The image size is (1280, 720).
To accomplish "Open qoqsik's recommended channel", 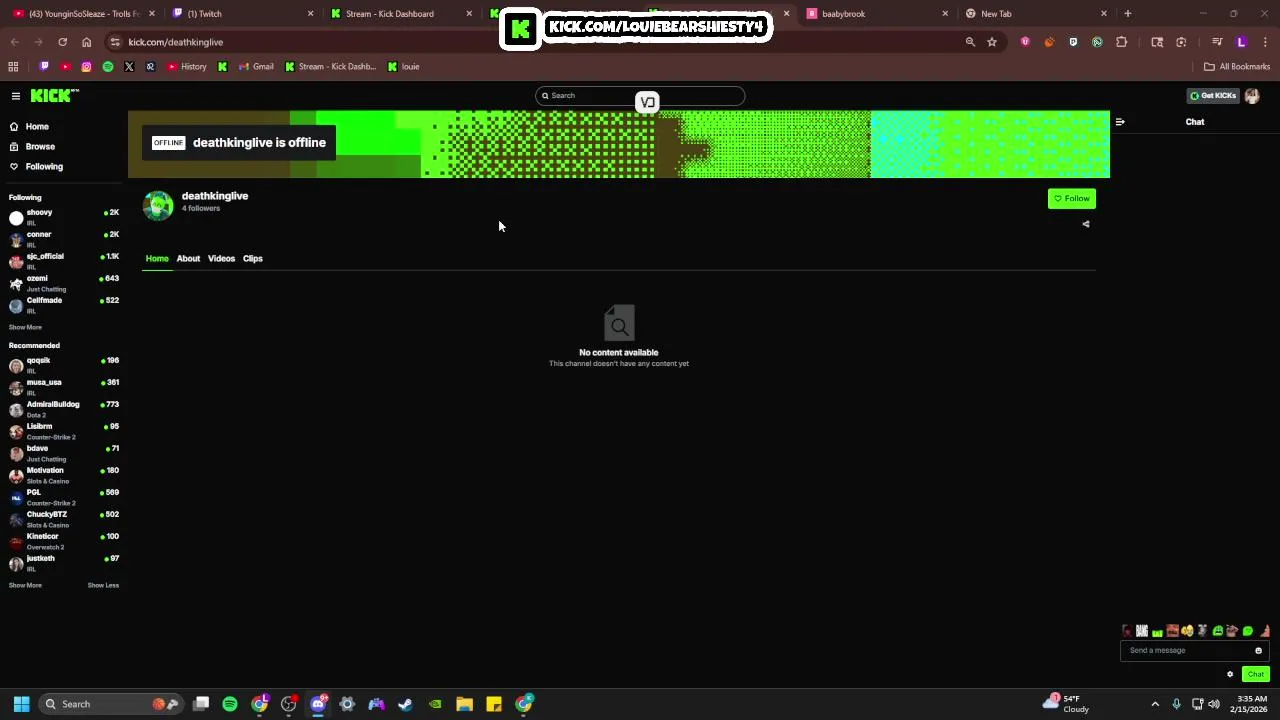I will point(64,365).
